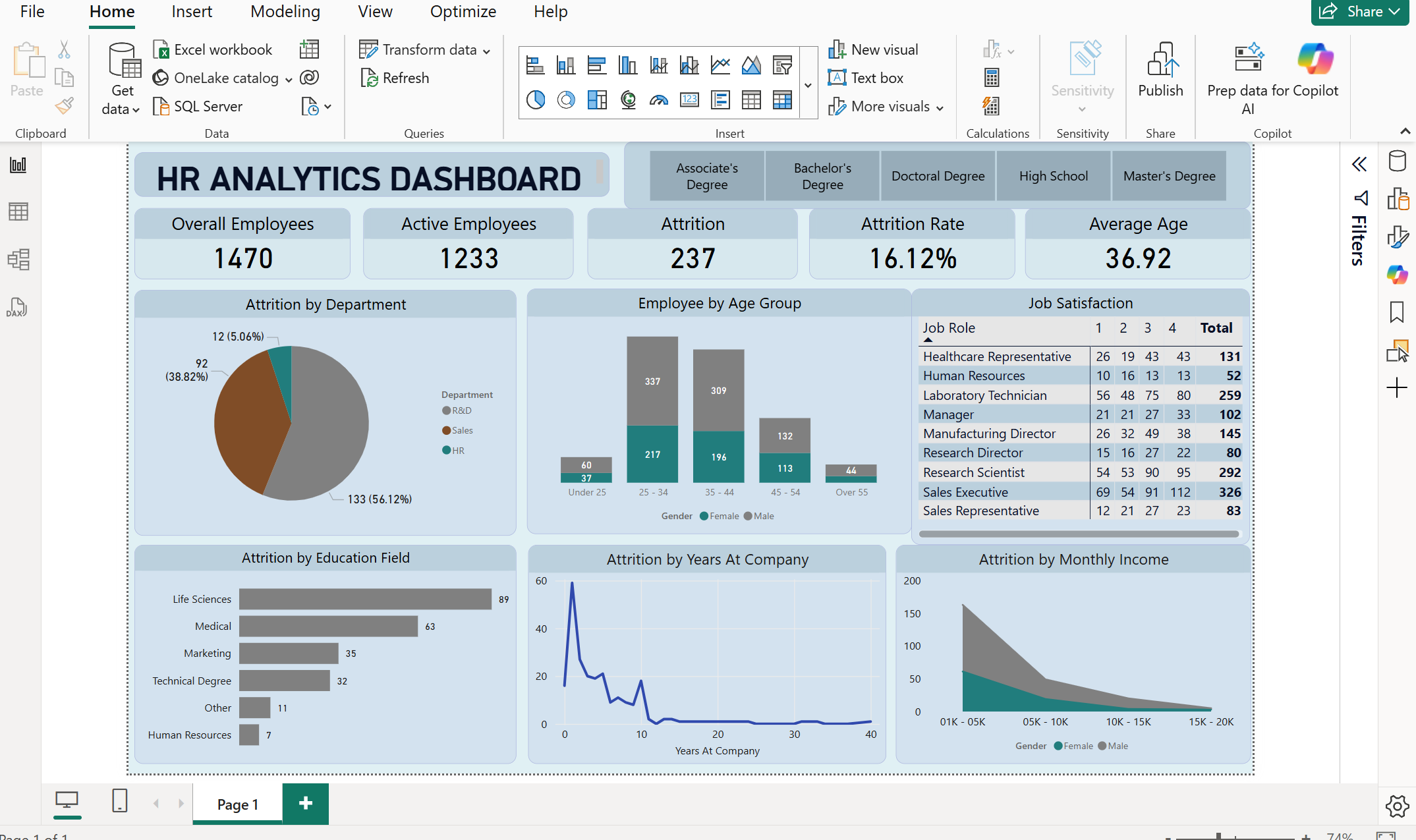Open the Optimize ribbon tab
This screenshot has width=1416, height=840.
pos(463,12)
